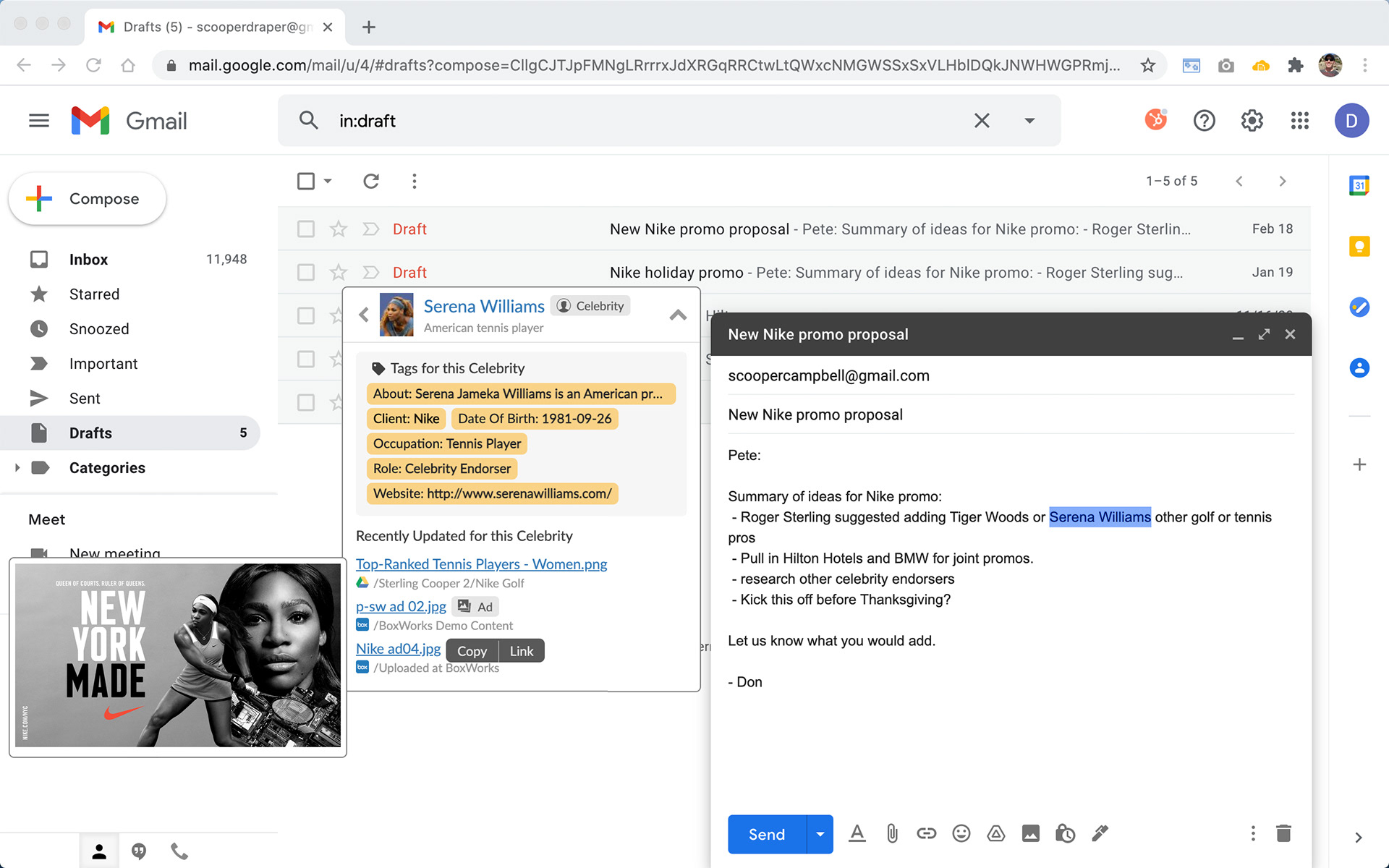This screenshot has height=868, width=1389.
Task: Copy the Nike ad04.jpg file
Action: 472,651
